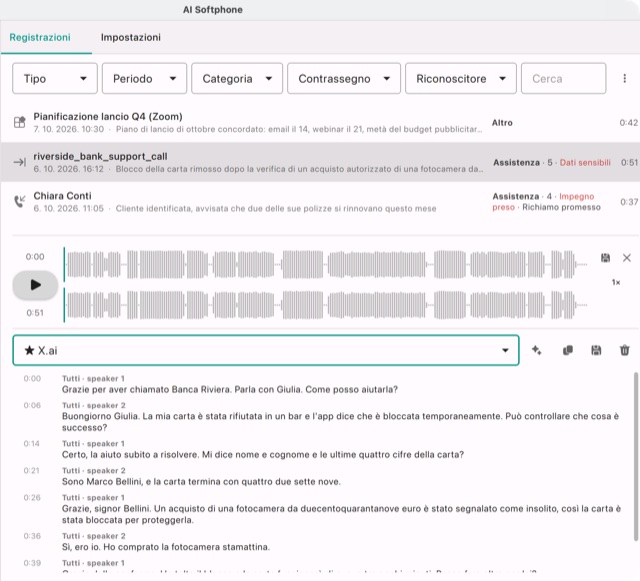Click the line "Grazie per aver chiamato Banca Riviera"
The width and height of the screenshot is (640, 581).
click(x=230, y=390)
